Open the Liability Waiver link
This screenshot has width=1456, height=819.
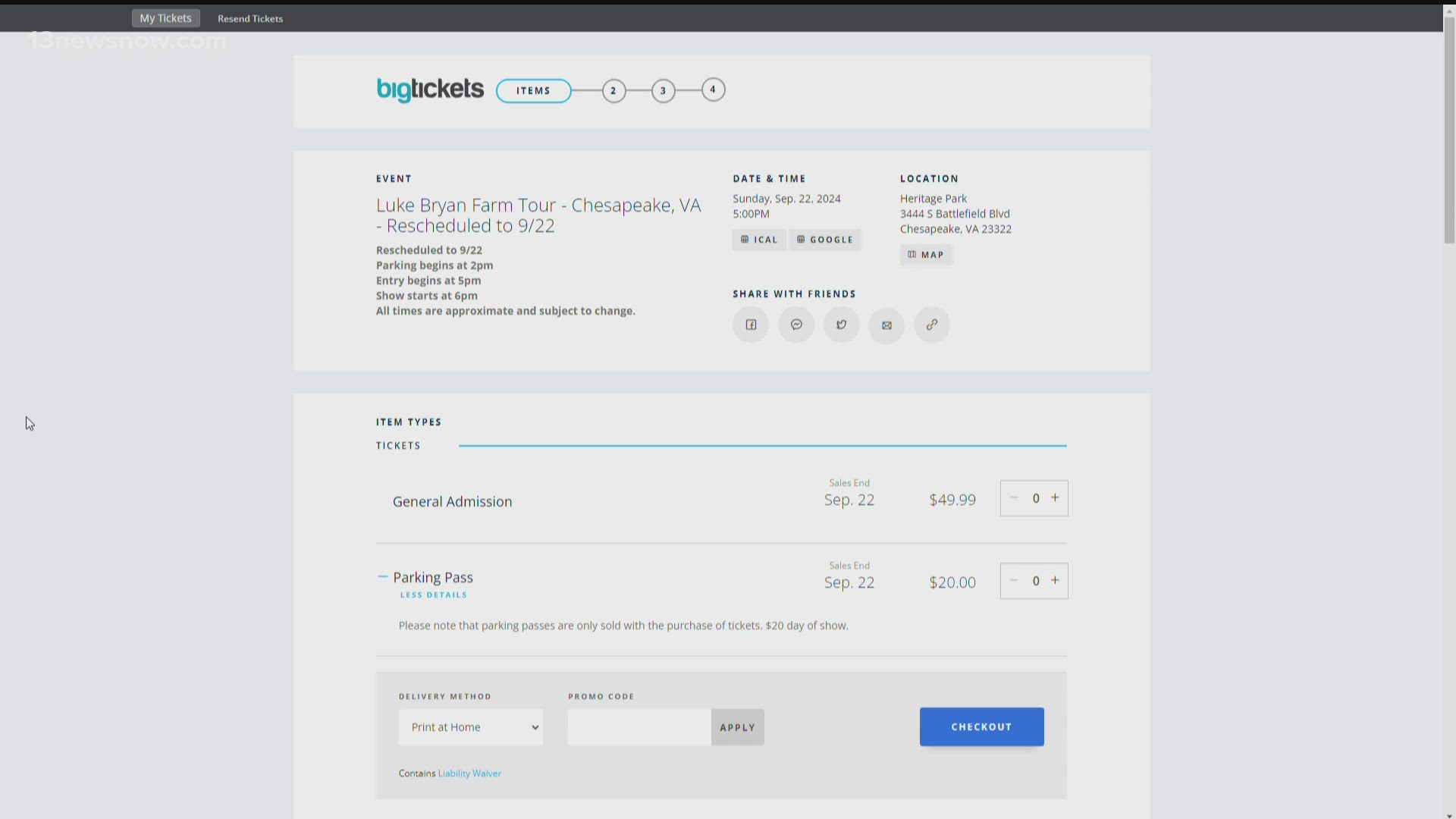tap(469, 772)
